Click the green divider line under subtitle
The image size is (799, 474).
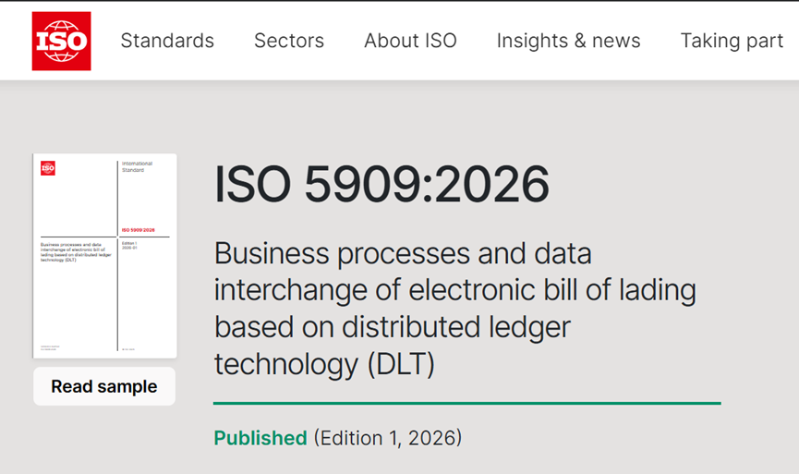coord(467,403)
